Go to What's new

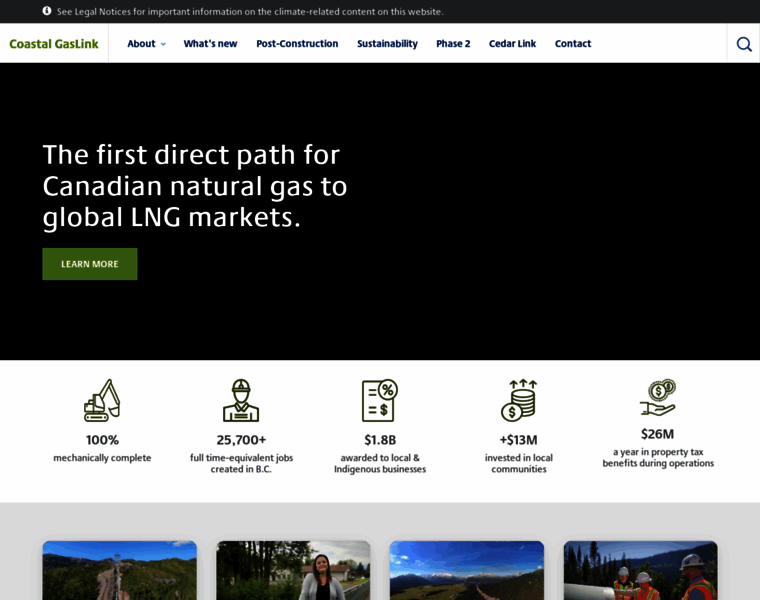[210, 44]
